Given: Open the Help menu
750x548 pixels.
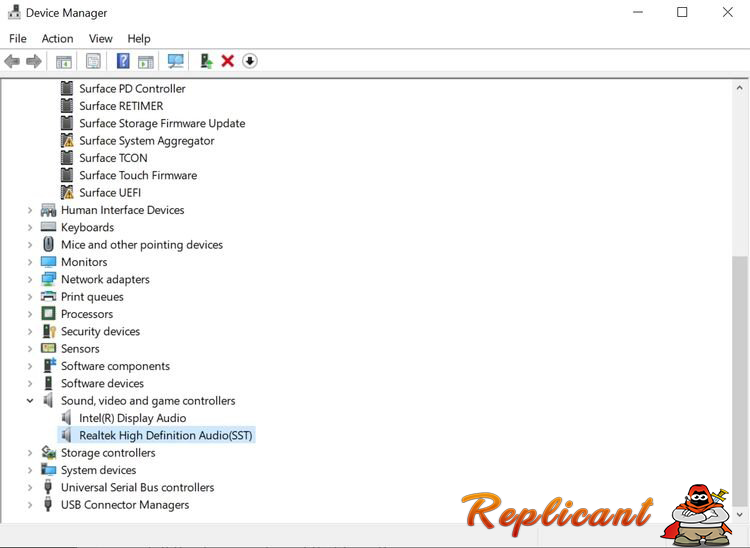Looking at the screenshot, I should (x=139, y=38).
